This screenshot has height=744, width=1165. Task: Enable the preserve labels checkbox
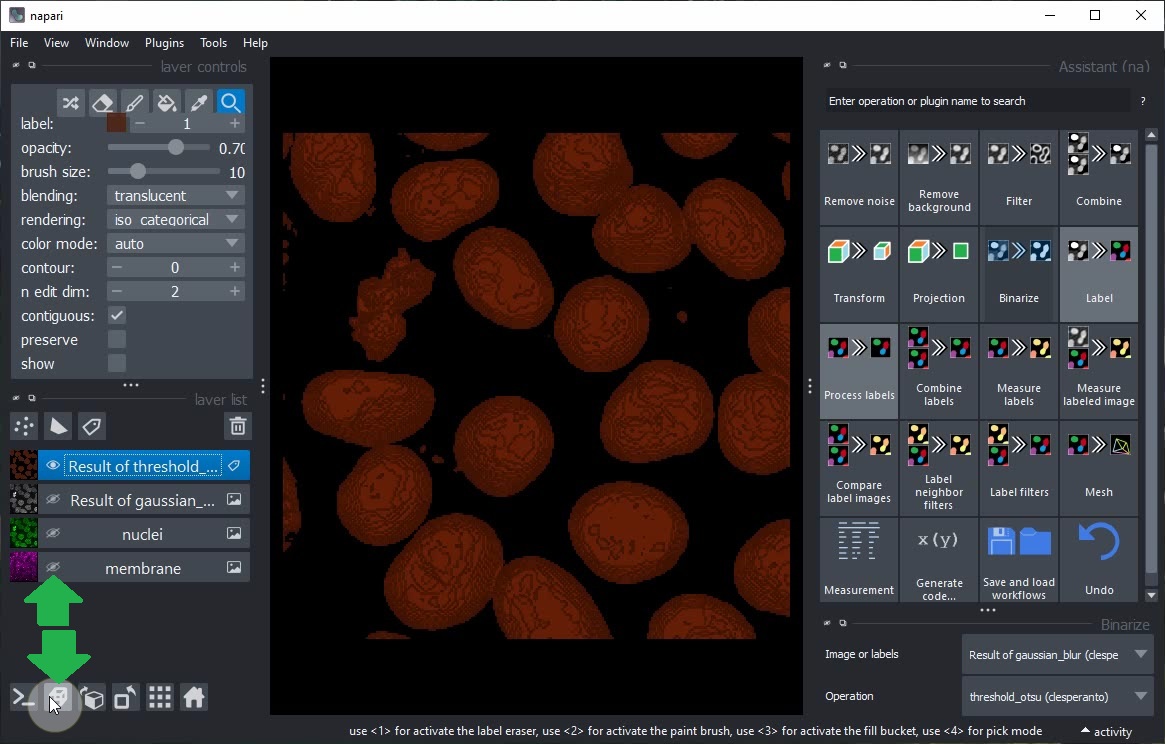pos(117,340)
